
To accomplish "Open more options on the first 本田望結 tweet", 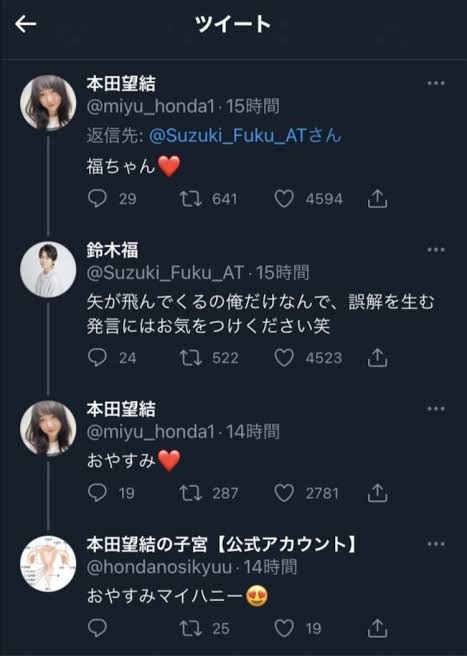I will [436, 83].
